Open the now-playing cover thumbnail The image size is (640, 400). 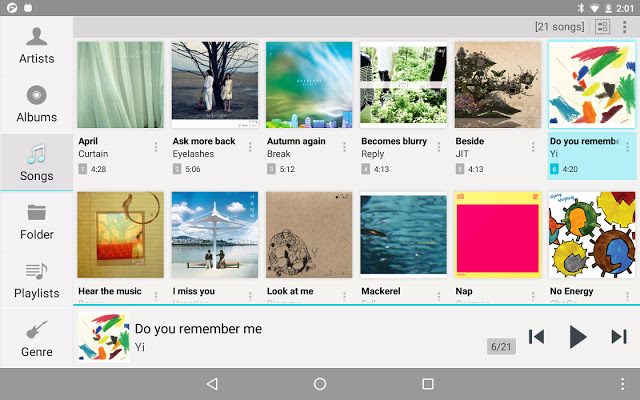[104, 337]
